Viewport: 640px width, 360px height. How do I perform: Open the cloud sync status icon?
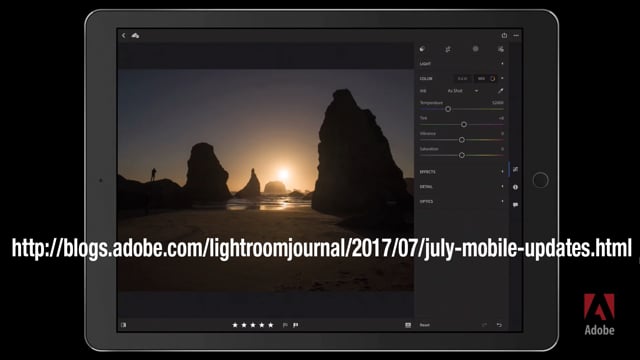pyautogui.click(x=136, y=36)
